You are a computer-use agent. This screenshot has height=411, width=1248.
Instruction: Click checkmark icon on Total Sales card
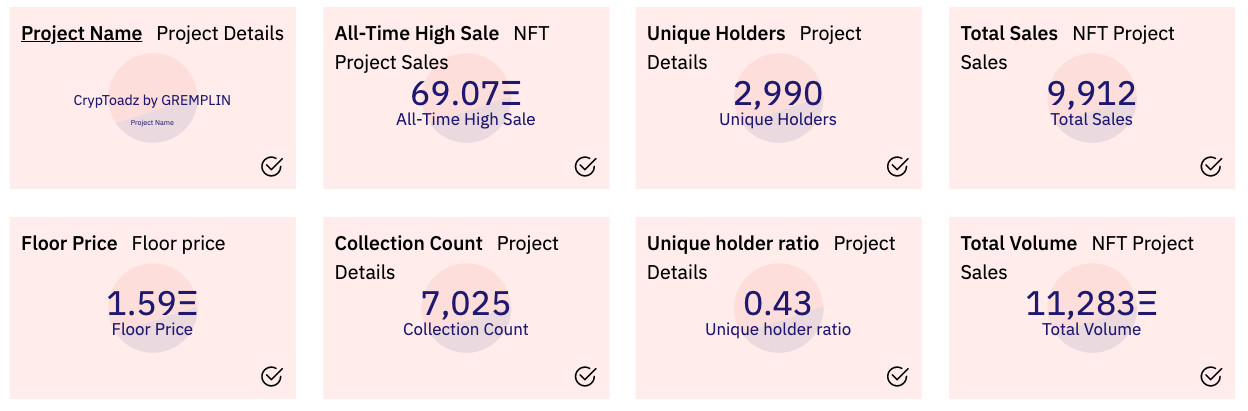tap(1211, 166)
